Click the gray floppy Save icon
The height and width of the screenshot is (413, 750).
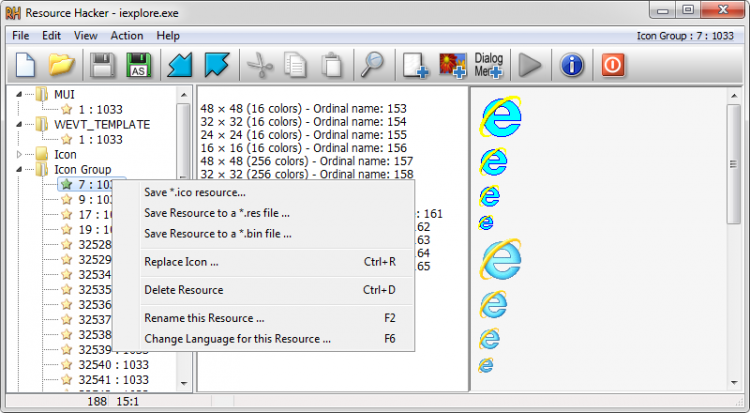(102, 65)
